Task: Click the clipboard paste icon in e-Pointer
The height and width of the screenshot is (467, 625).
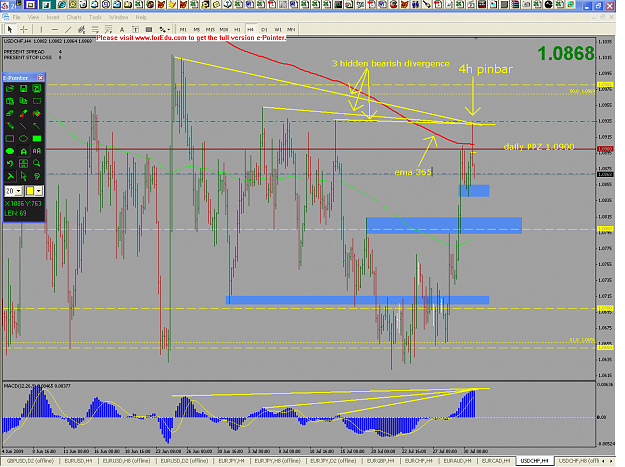Action: (x=10, y=101)
